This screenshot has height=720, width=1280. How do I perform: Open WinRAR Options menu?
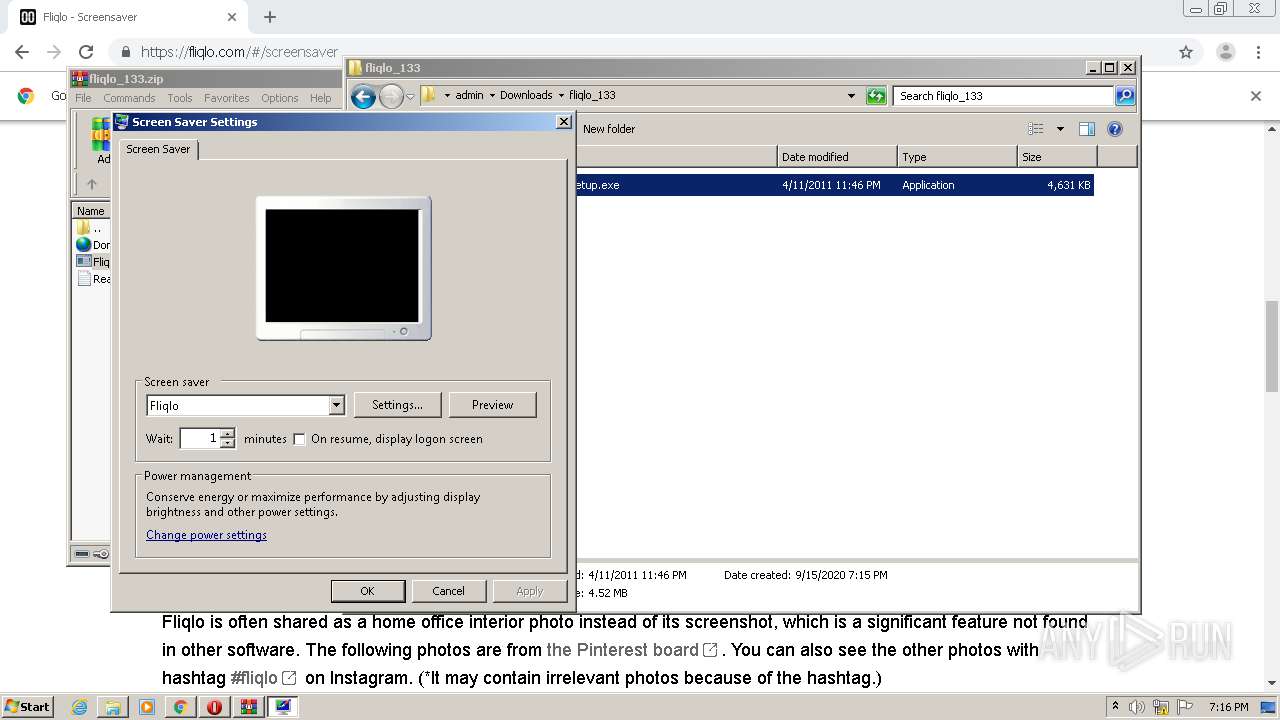[280, 98]
